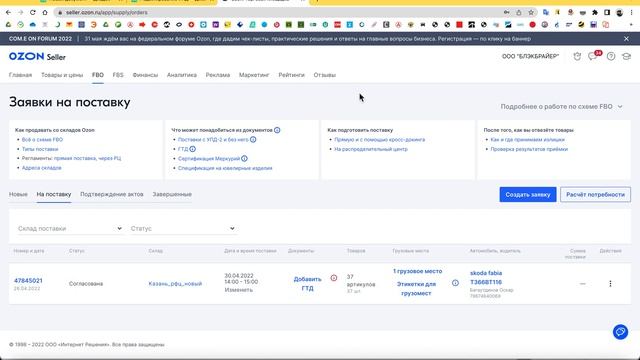Select the FBS menu item
Image resolution: width=640 pixels, height=360 pixels.
click(118, 75)
